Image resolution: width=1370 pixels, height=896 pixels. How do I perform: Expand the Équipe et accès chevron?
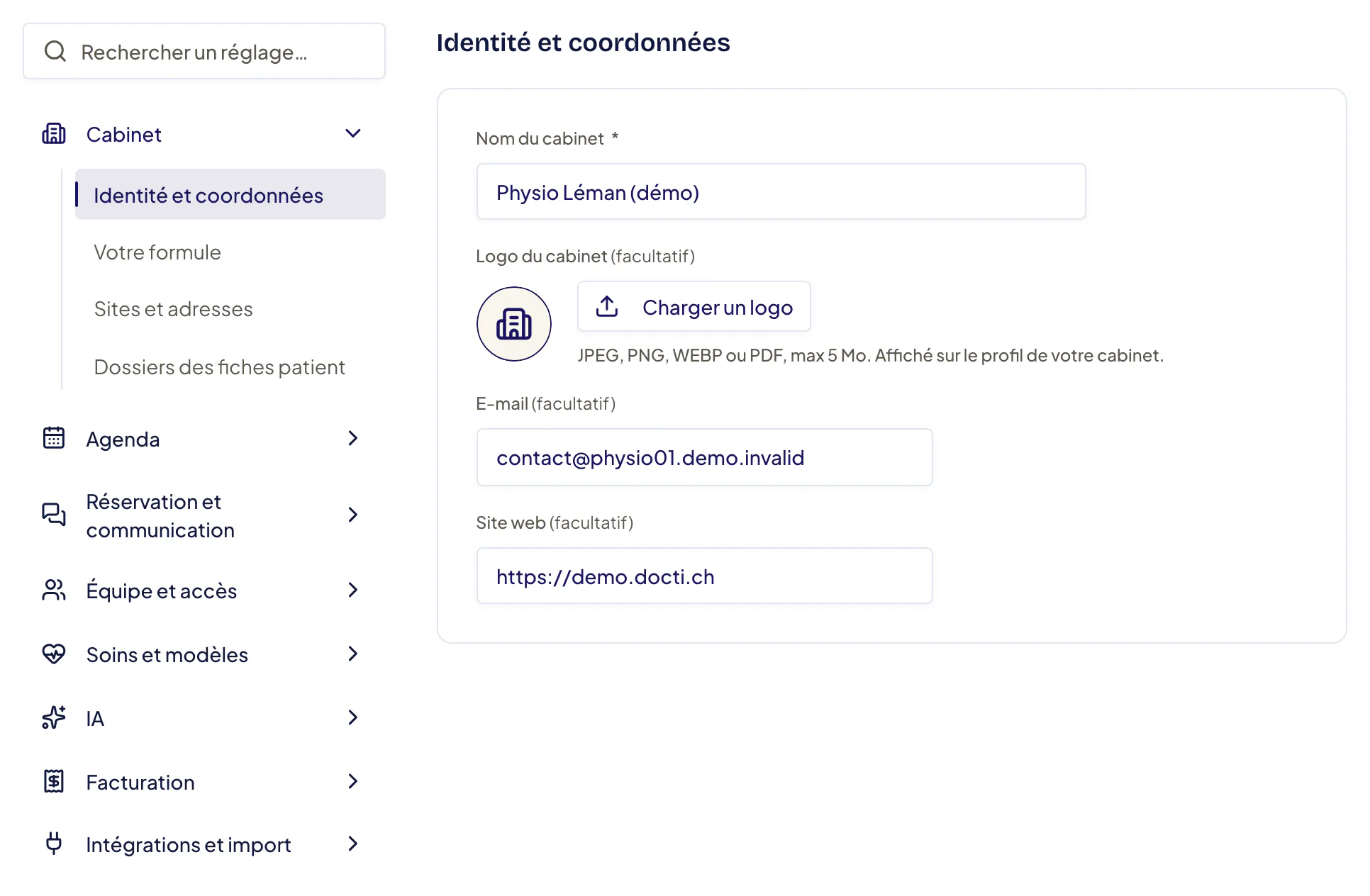pyautogui.click(x=353, y=590)
